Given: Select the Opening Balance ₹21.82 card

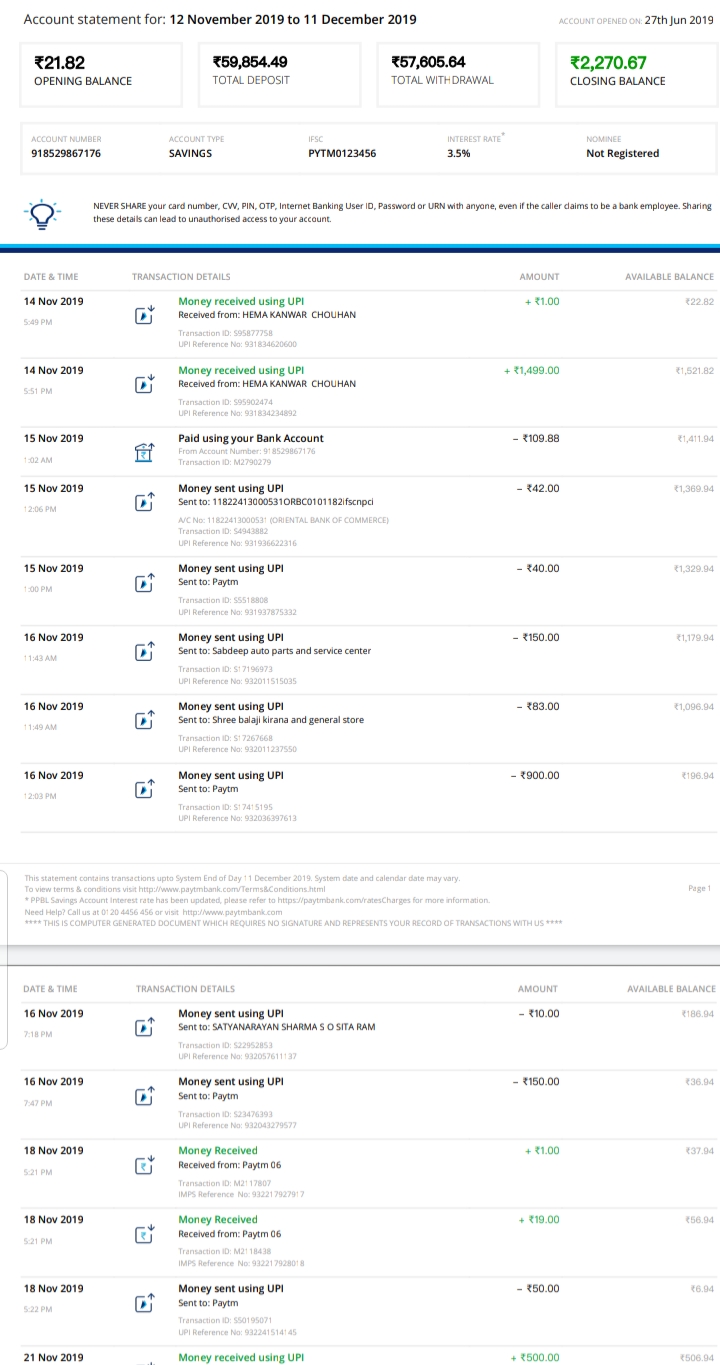Looking at the screenshot, I should (x=102, y=74).
